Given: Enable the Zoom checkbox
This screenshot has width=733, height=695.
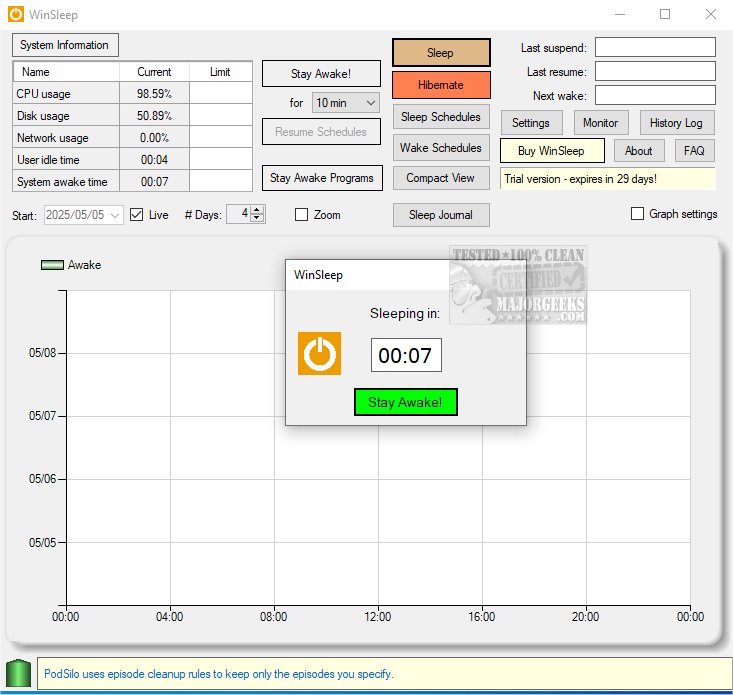Looking at the screenshot, I should pyautogui.click(x=302, y=215).
